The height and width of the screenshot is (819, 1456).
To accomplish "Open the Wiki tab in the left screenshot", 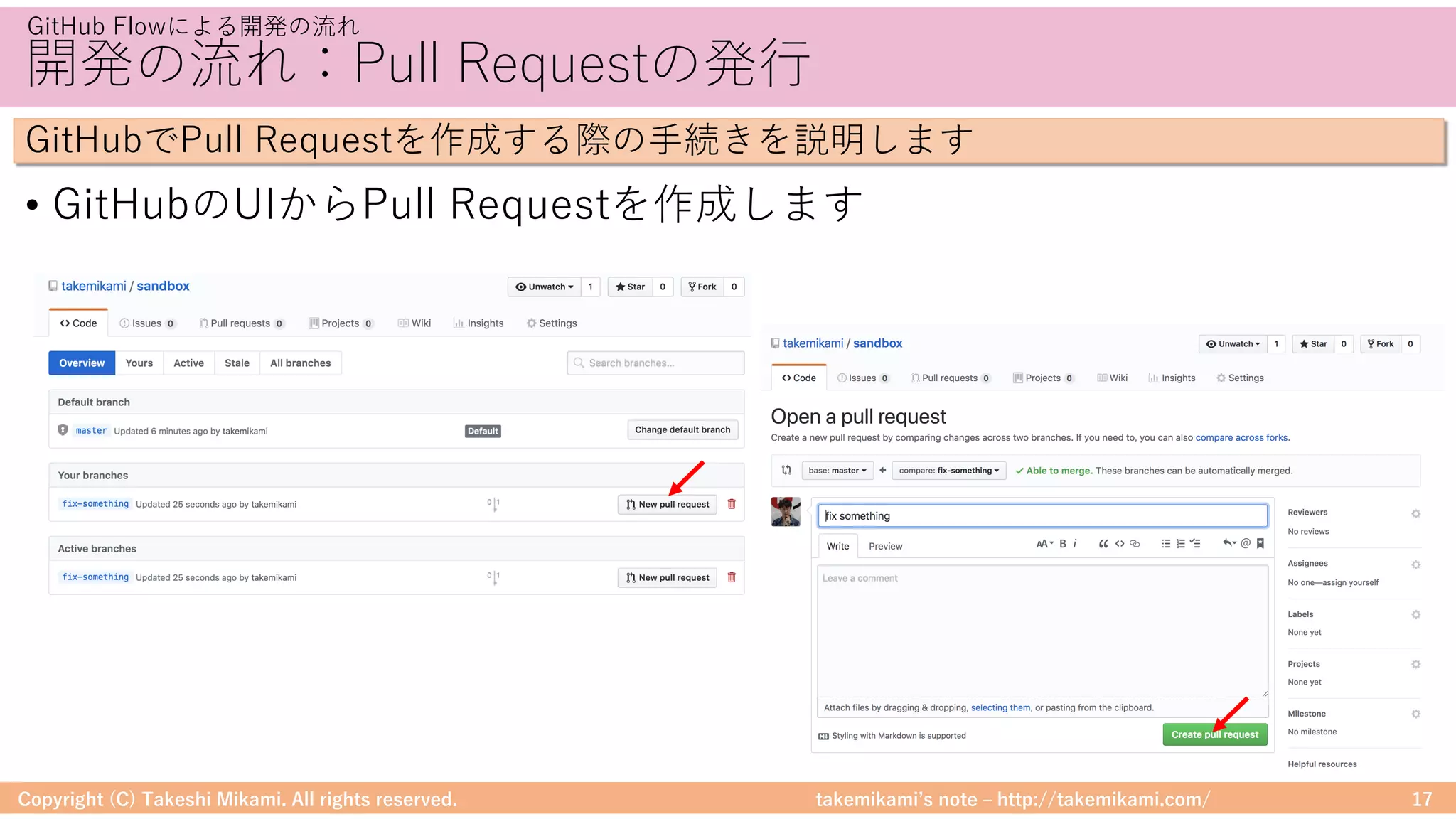I will pyautogui.click(x=414, y=323).
